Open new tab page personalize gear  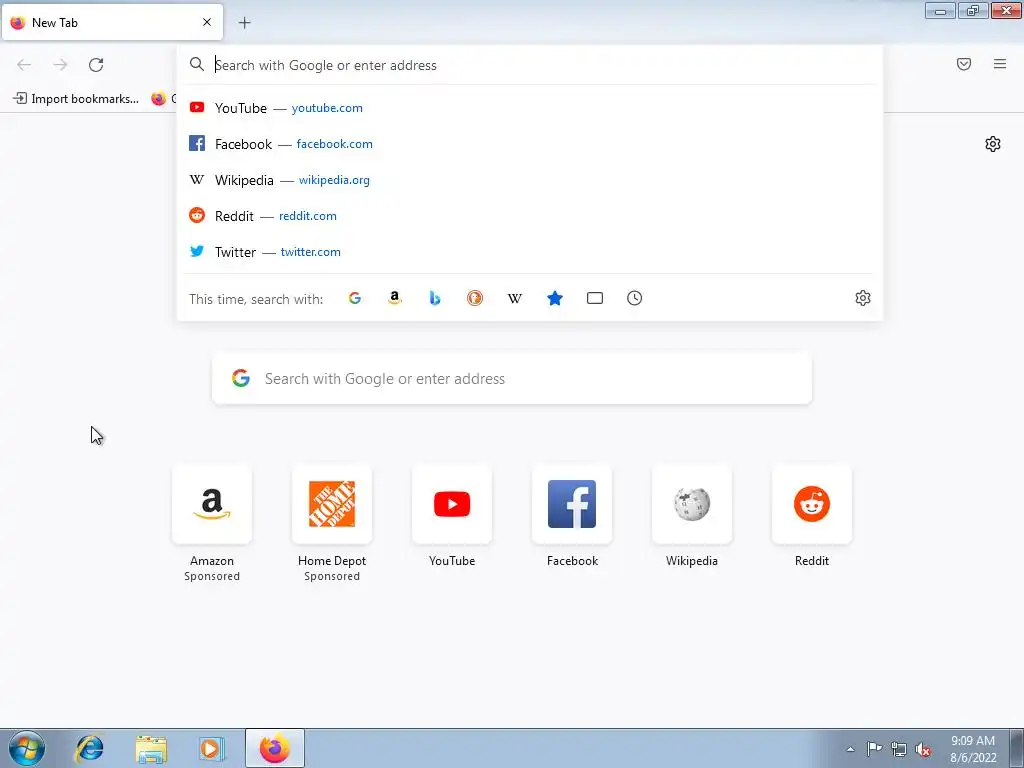coord(993,144)
